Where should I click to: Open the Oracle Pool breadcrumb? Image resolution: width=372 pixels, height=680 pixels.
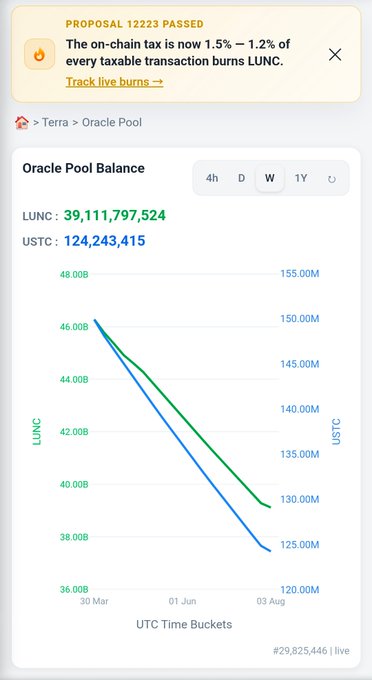(112, 122)
